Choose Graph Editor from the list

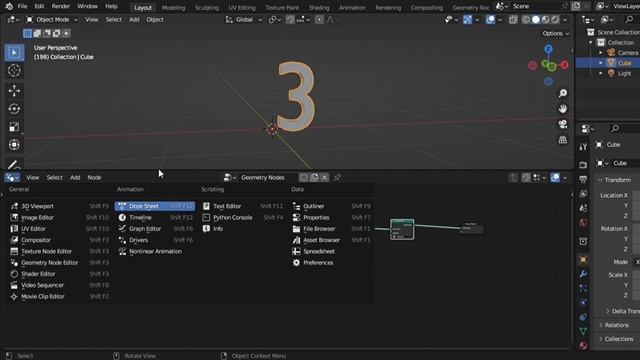tap(155, 229)
